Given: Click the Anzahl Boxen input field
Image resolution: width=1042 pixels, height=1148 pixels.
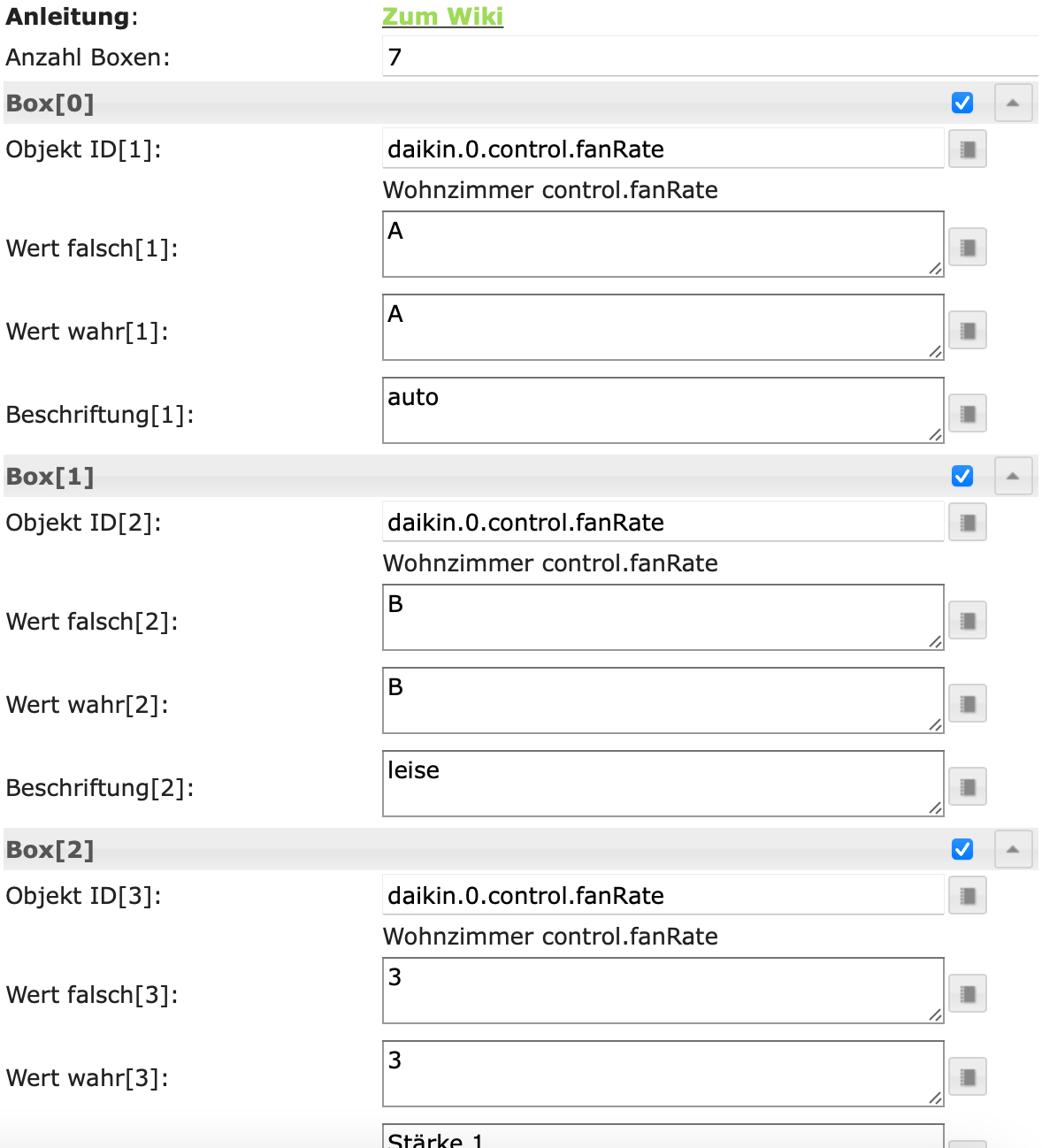Looking at the screenshot, I should pos(708,57).
